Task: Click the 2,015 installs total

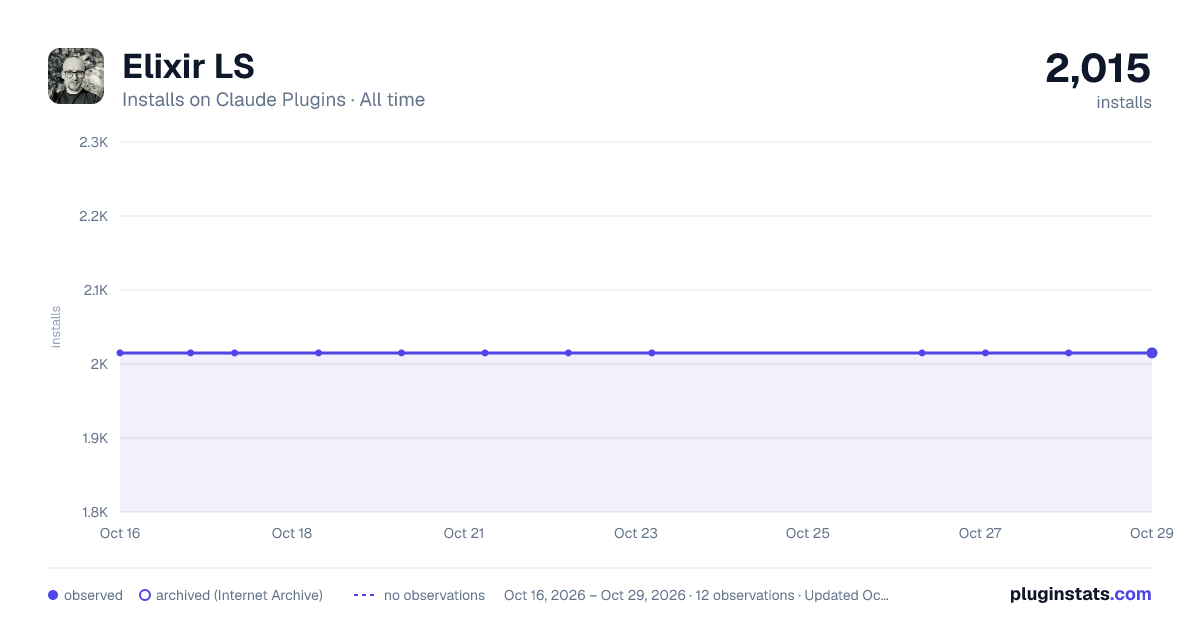Action: click(x=1098, y=68)
